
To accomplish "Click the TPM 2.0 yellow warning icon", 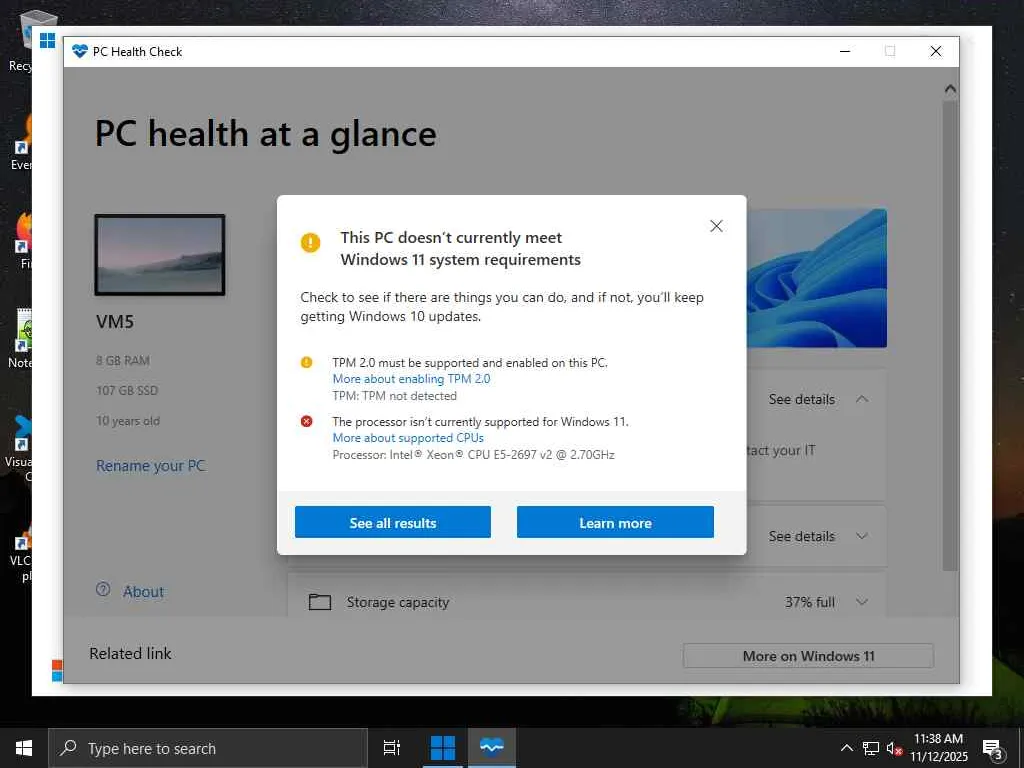I will (x=306, y=362).
